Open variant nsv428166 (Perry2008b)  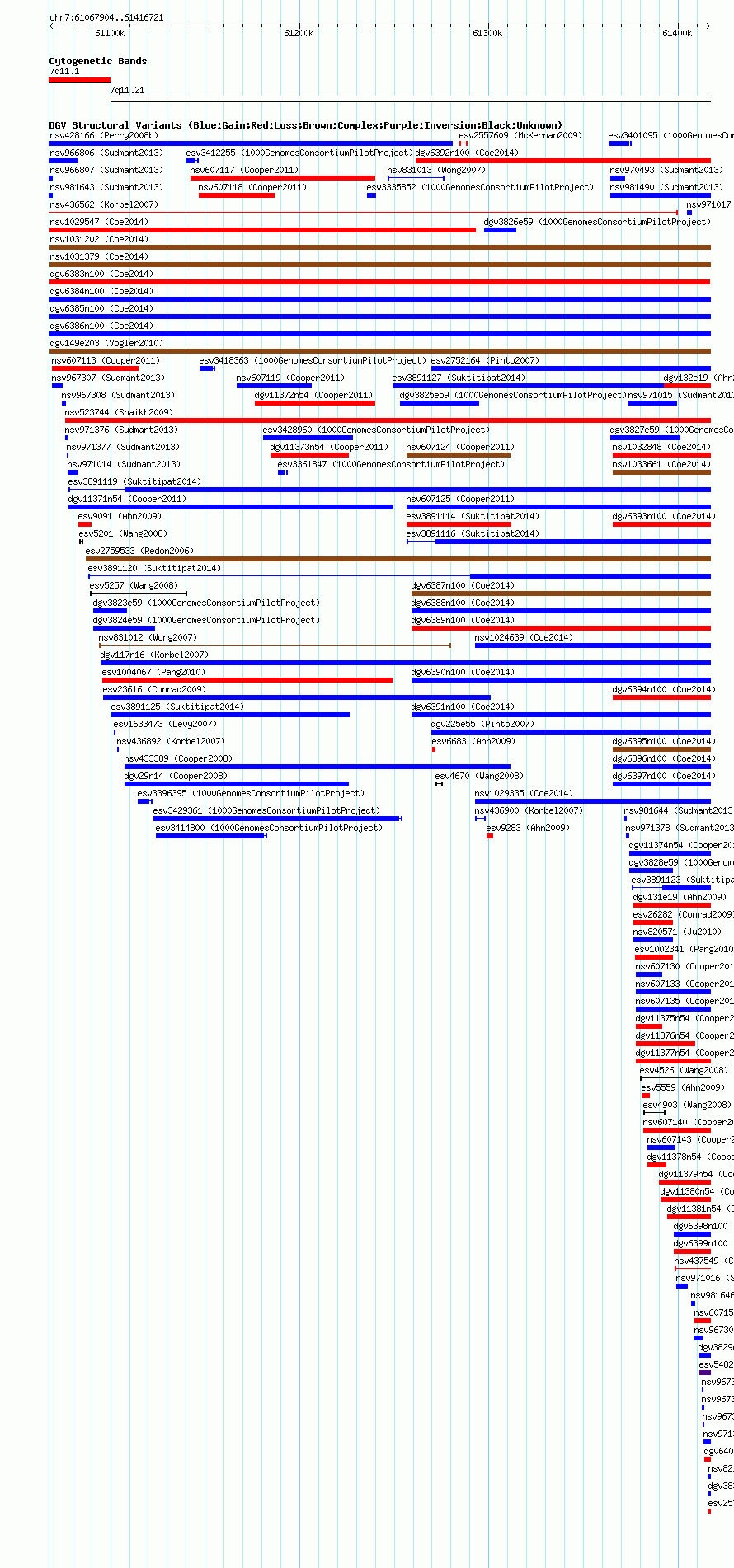point(104,135)
